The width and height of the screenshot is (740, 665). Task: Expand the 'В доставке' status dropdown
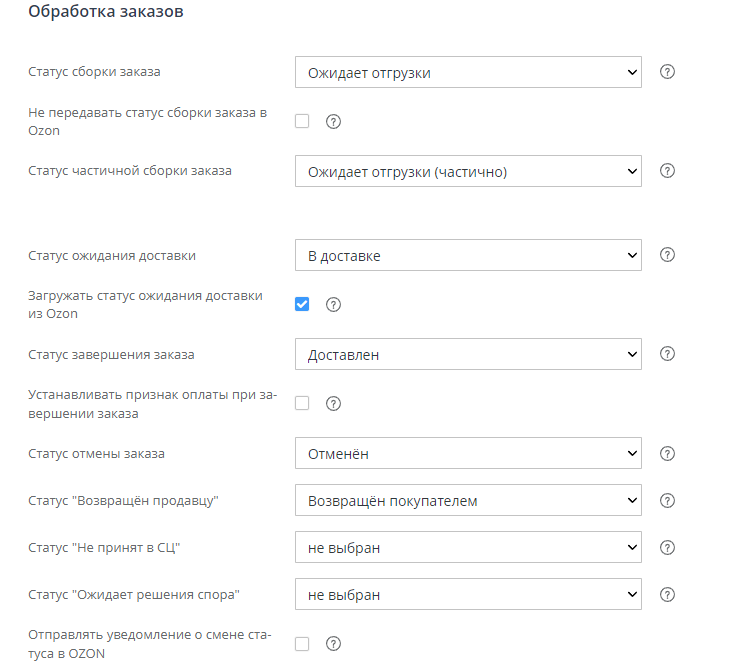click(468, 256)
